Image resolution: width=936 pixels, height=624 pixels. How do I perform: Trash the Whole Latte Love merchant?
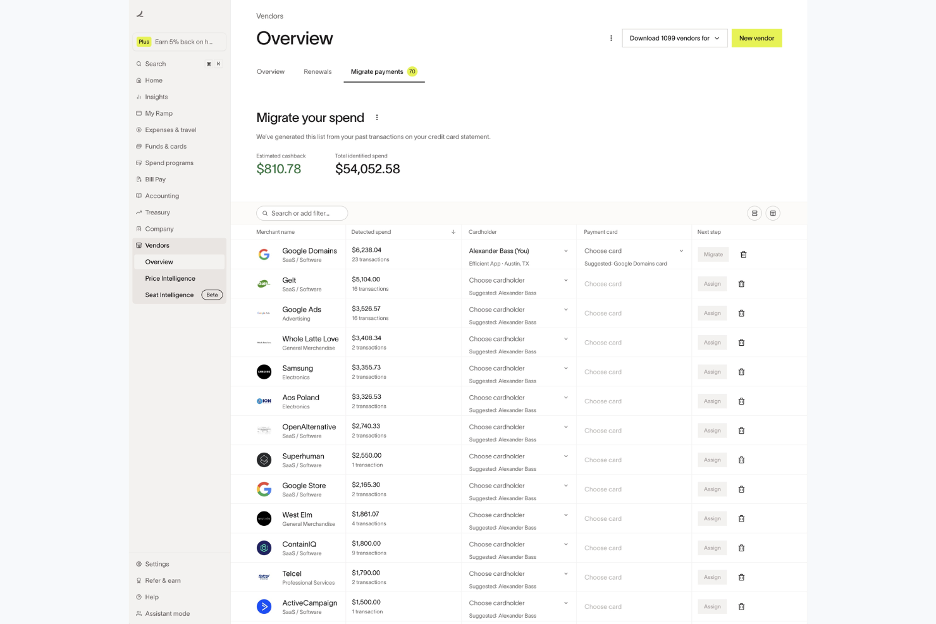pyautogui.click(x=741, y=343)
